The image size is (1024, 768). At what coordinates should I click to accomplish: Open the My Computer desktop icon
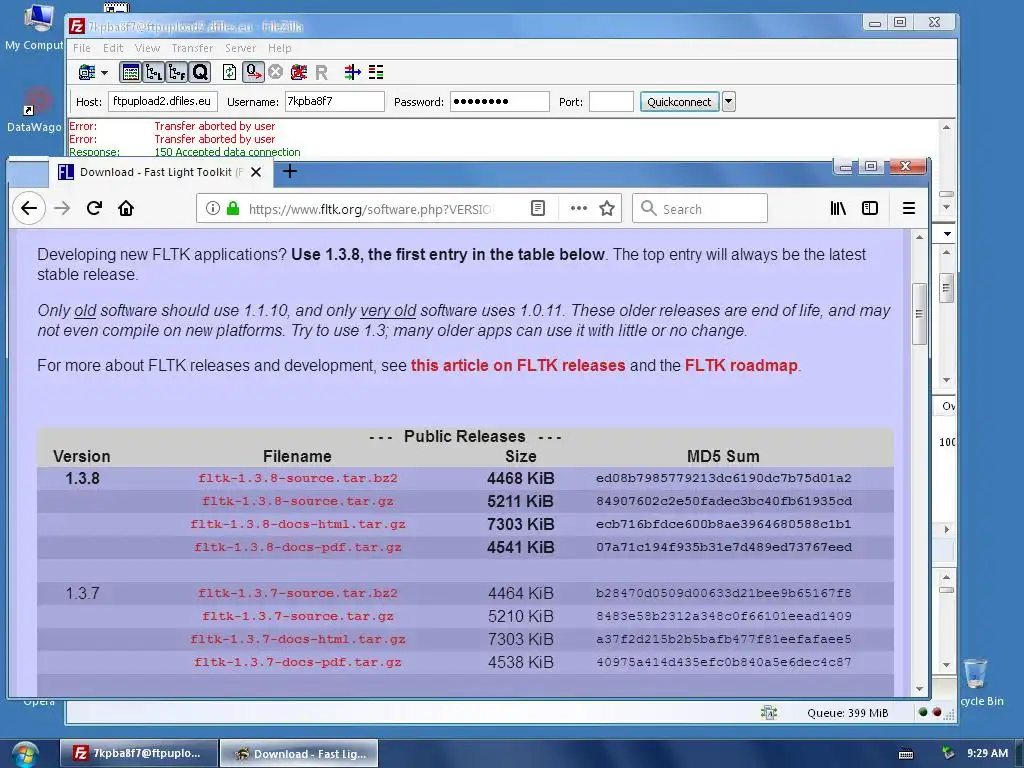(x=36, y=26)
